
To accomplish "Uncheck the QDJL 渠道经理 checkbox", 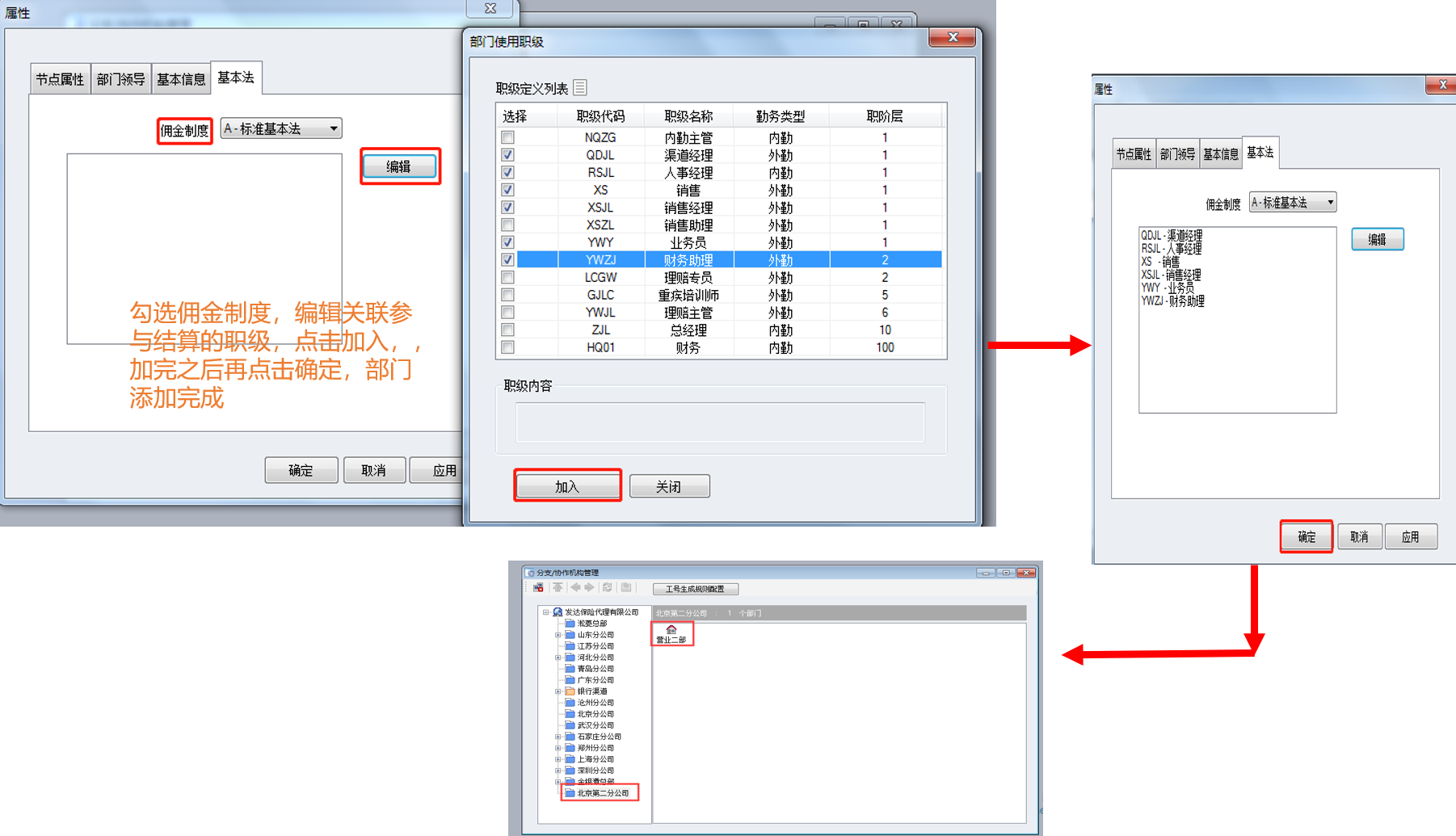I will 507,155.
